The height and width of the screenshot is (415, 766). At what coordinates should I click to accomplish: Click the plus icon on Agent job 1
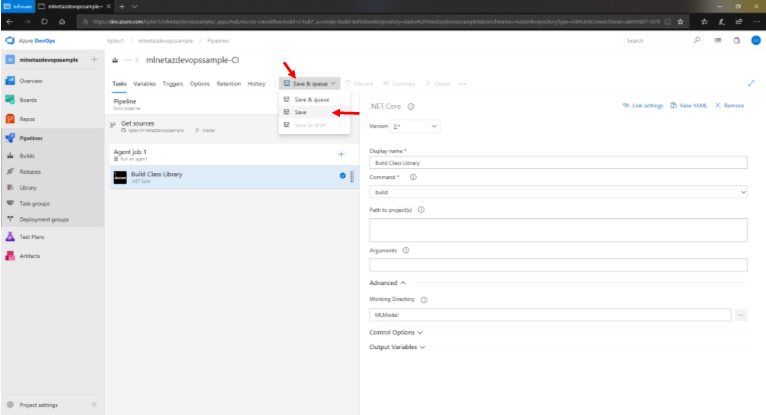[x=341, y=154]
